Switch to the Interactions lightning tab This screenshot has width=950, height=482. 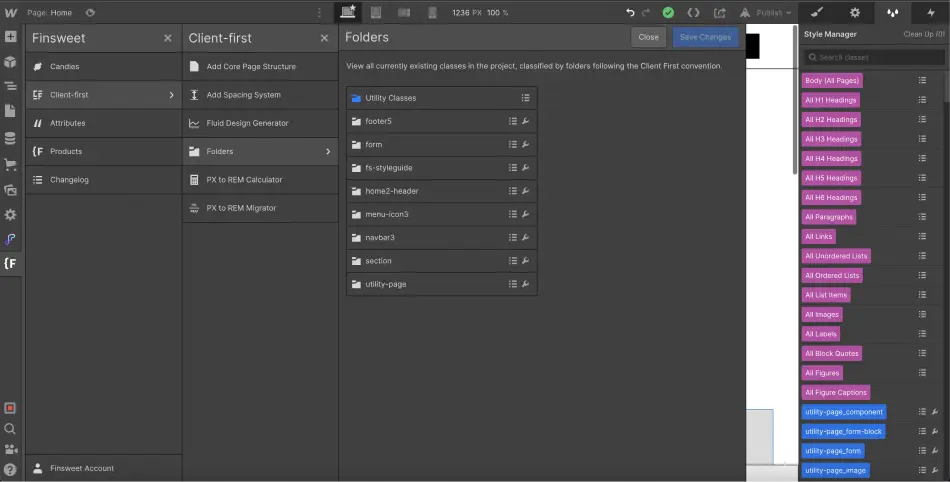[931, 12]
